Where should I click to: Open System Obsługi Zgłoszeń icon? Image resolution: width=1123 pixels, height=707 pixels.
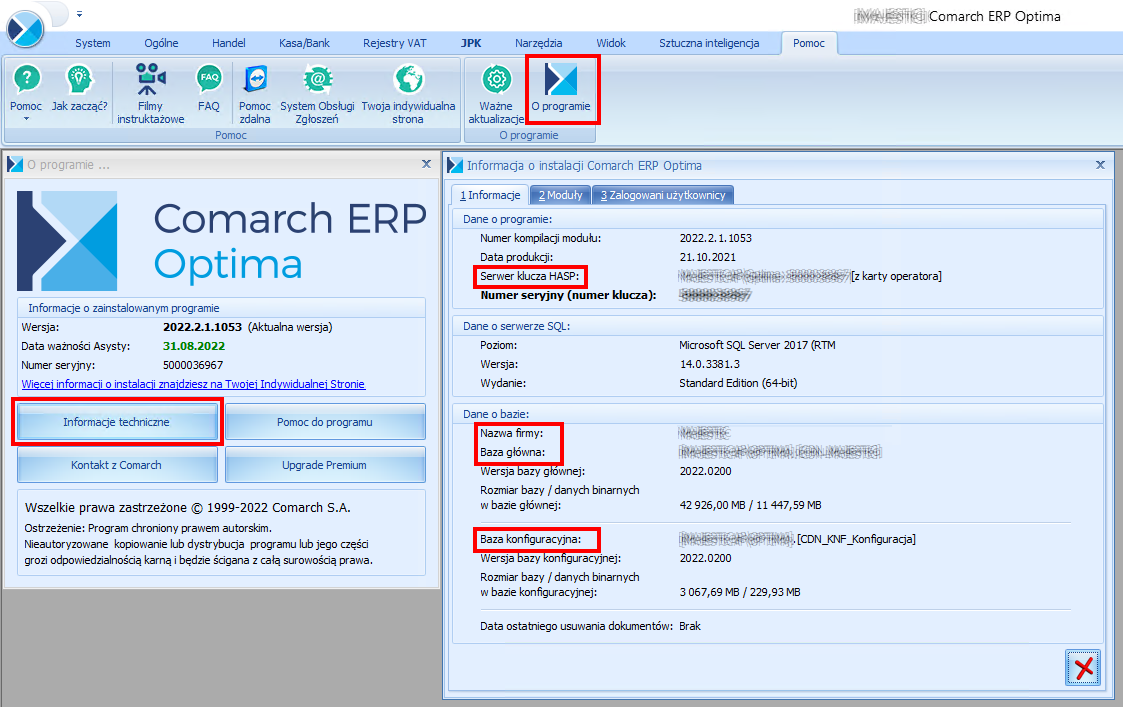click(317, 80)
